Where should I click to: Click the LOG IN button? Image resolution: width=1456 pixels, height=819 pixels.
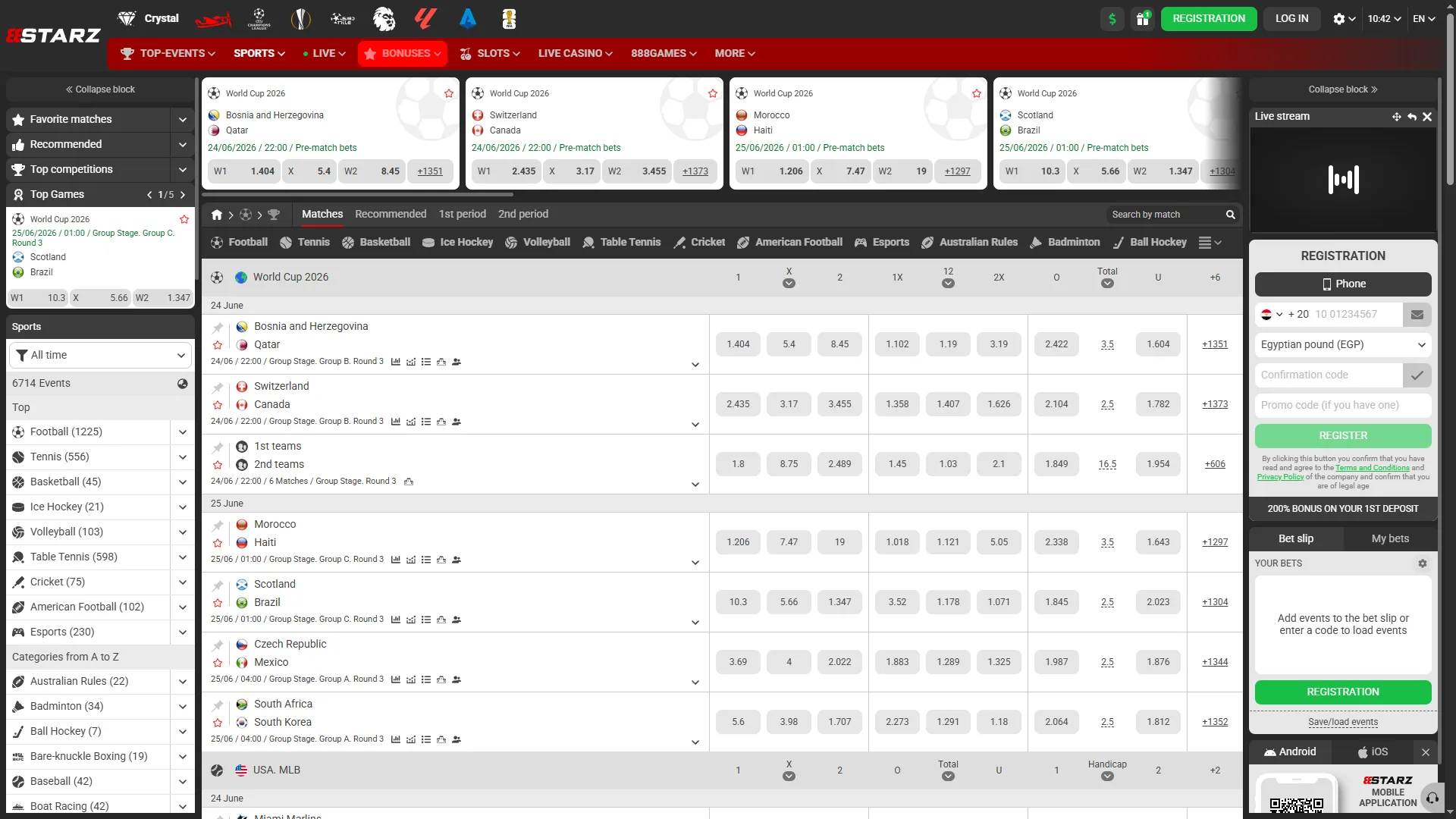pos(1291,19)
